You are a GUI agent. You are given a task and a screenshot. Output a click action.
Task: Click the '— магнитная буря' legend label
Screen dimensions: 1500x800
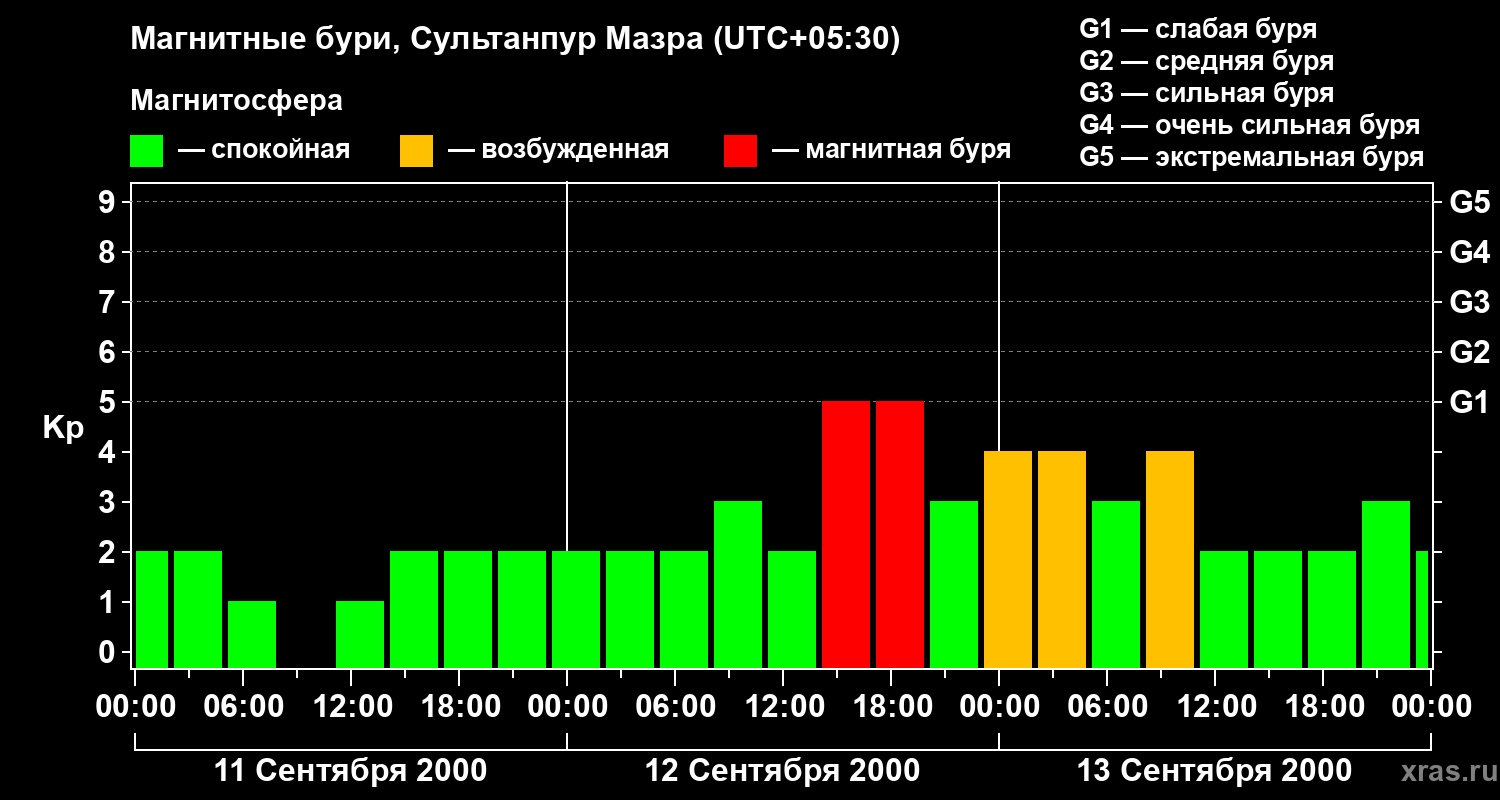point(892,151)
